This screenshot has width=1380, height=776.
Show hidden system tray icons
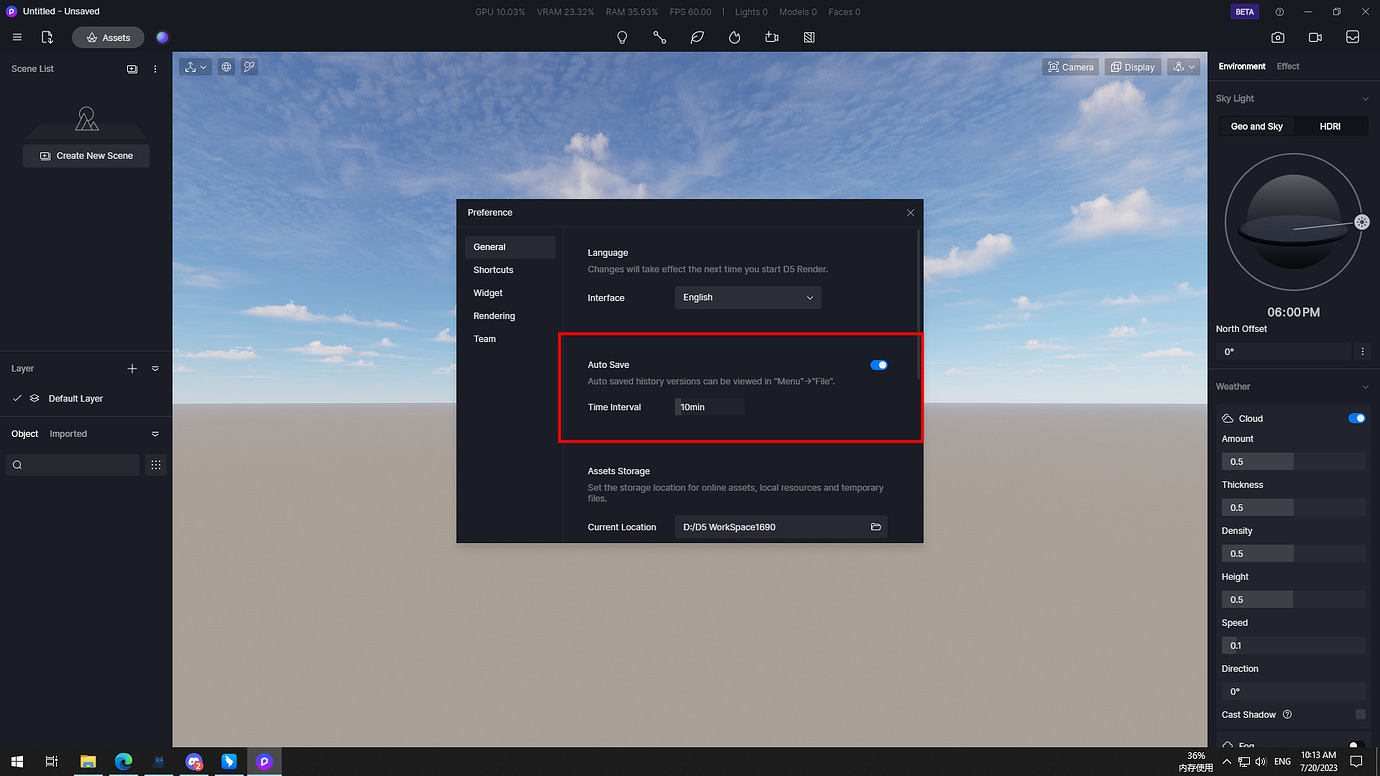[1227, 762]
